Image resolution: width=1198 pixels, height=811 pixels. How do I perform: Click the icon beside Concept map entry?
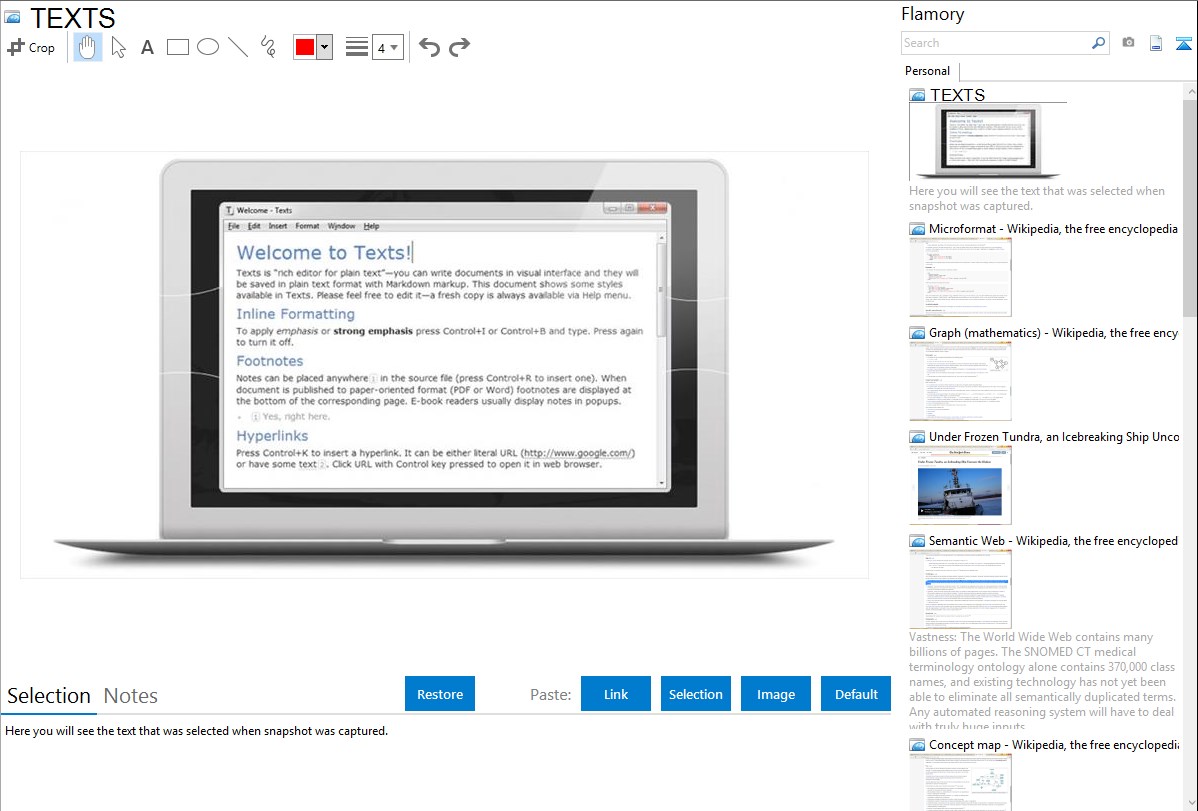918,745
